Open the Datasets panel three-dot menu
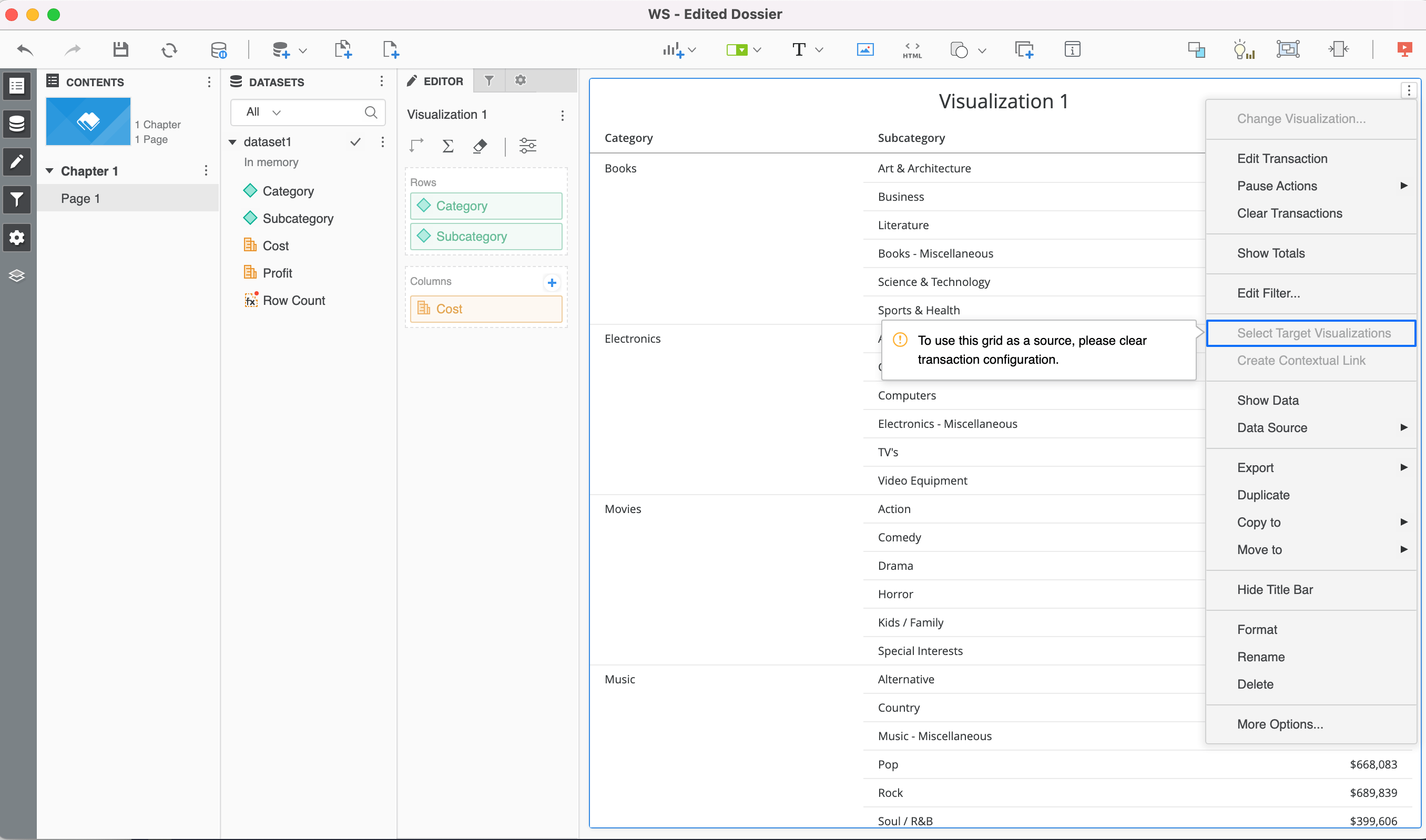Viewport: 1426px width, 840px height. (x=382, y=81)
